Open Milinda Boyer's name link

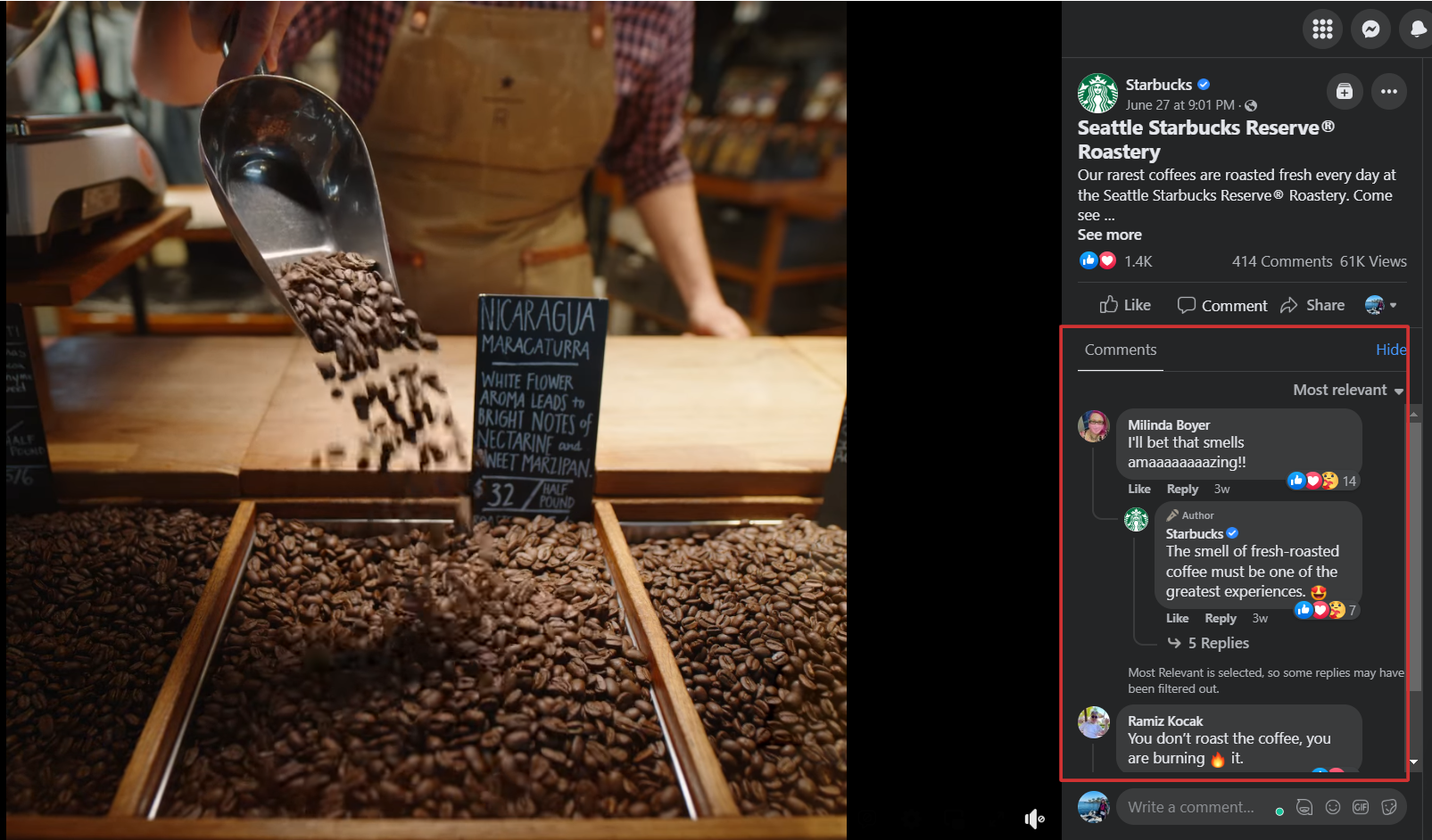[1169, 425]
